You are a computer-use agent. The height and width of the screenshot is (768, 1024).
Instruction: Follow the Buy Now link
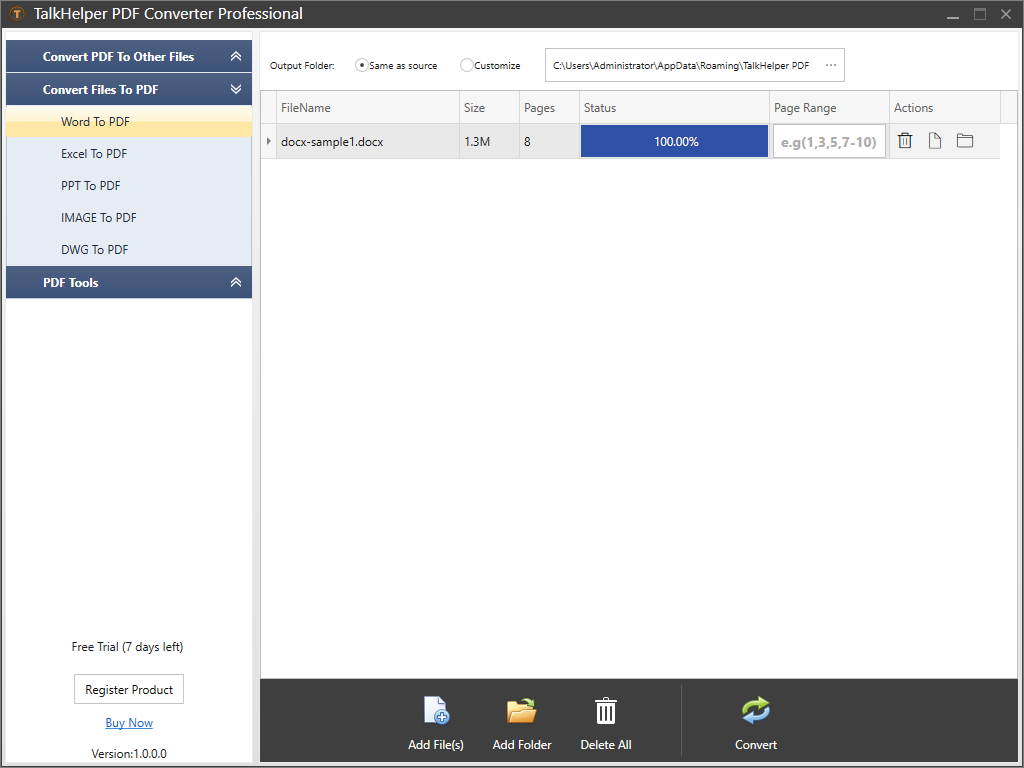pos(129,723)
